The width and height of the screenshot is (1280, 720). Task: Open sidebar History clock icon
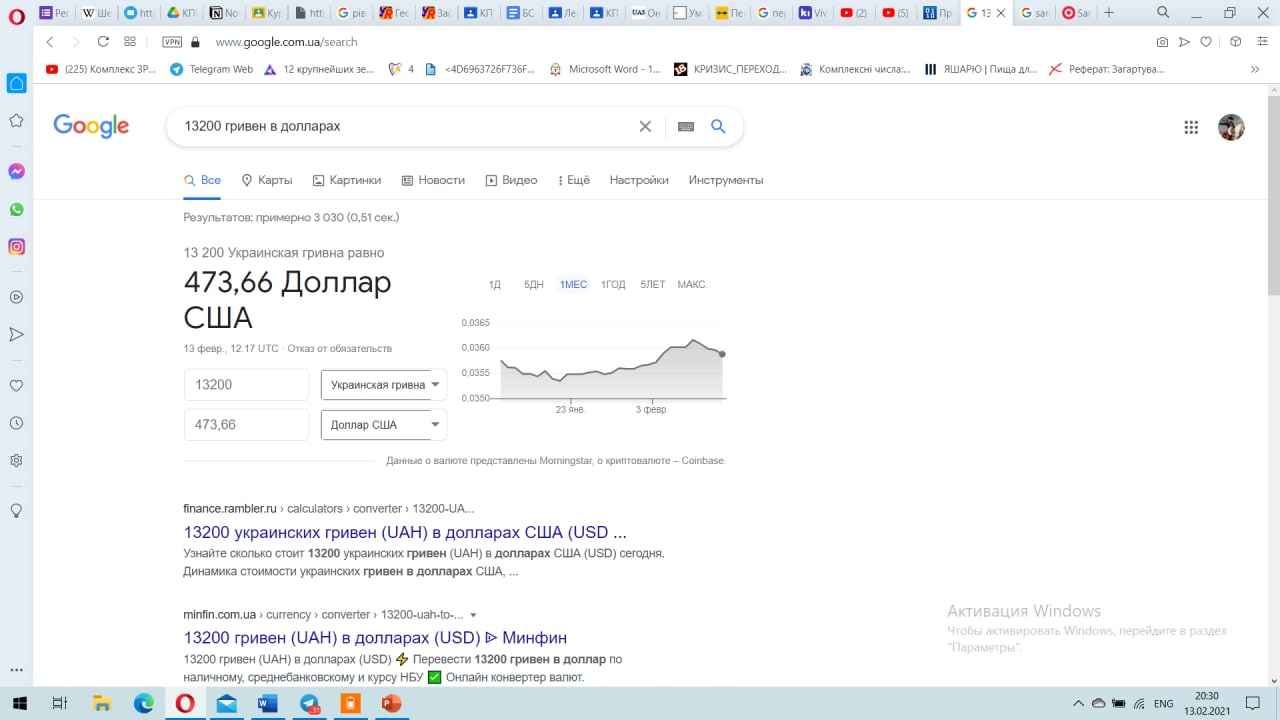[x=16, y=423]
